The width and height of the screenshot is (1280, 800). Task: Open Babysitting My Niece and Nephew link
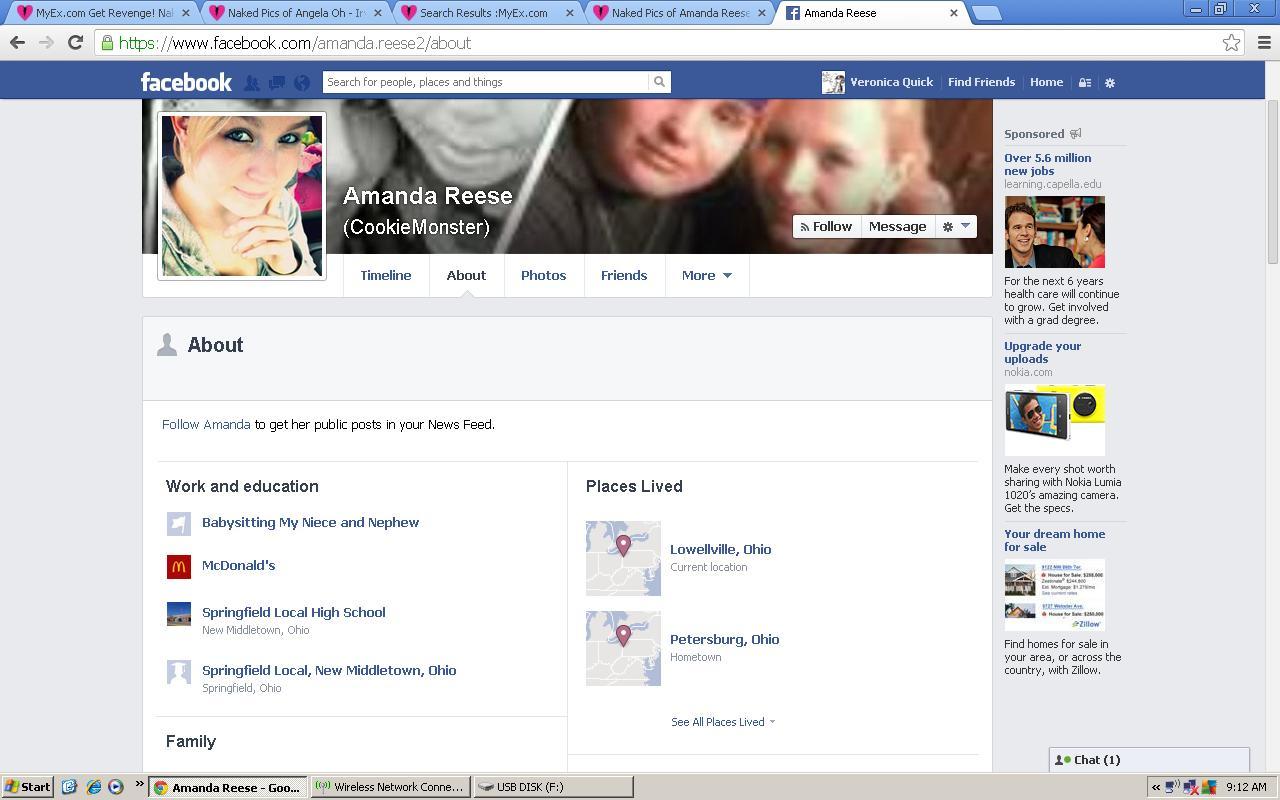point(310,522)
